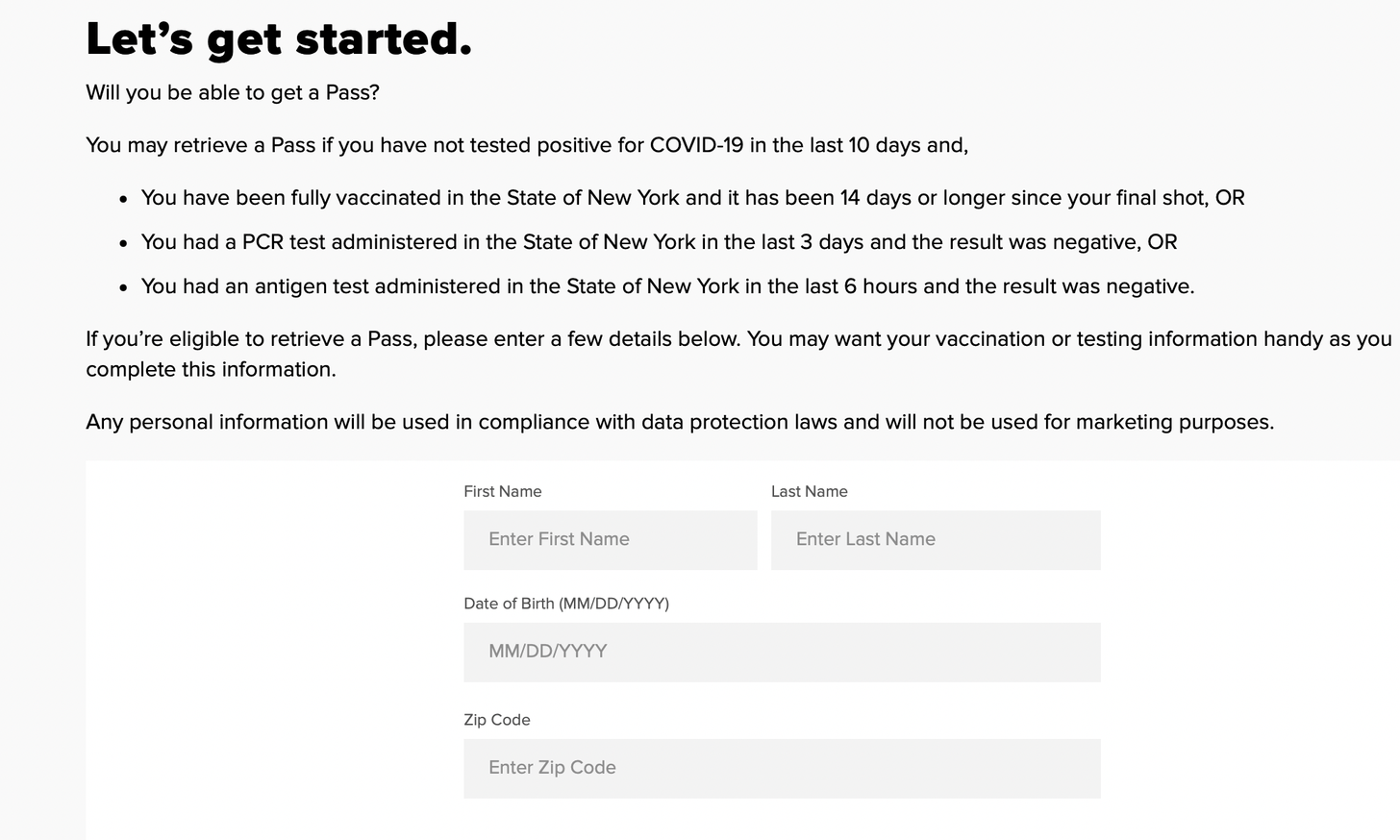
Task: Click the PCR test eligibility bullet text
Action: (659, 242)
